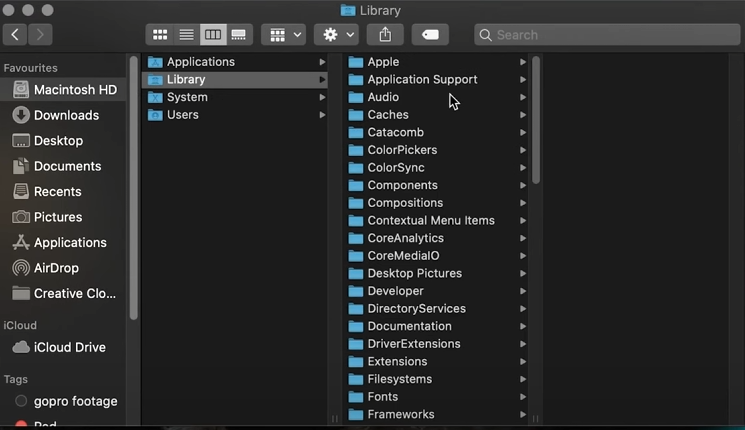The height and width of the screenshot is (430, 745).
Task: Click the sidebar Applications A-shaped icon
Action: pyautogui.click(x=21, y=242)
